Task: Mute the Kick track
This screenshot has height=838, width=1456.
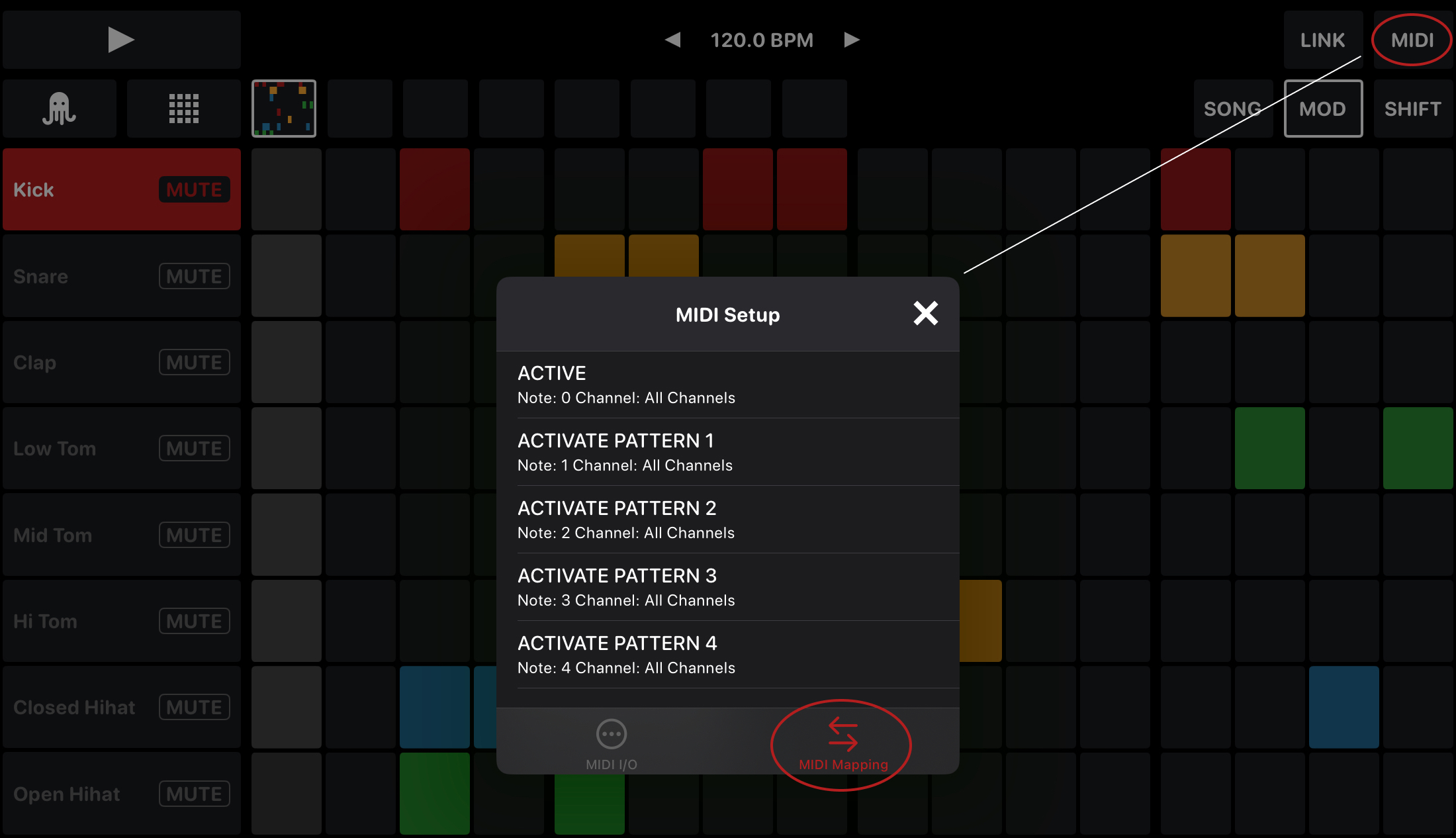Action: [x=194, y=190]
